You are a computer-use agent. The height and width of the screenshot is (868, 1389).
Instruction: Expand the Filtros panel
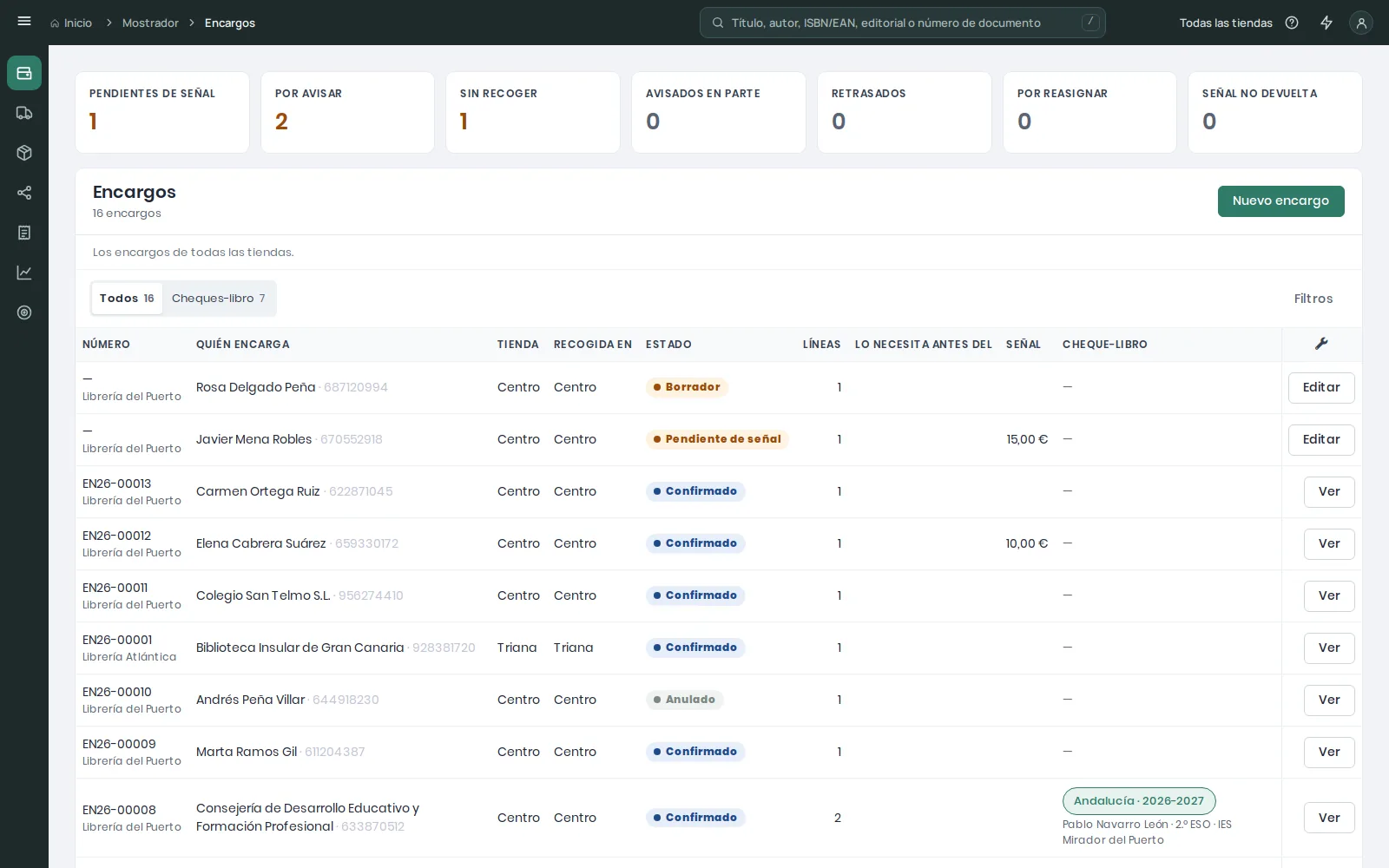click(x=1313, y=299)
